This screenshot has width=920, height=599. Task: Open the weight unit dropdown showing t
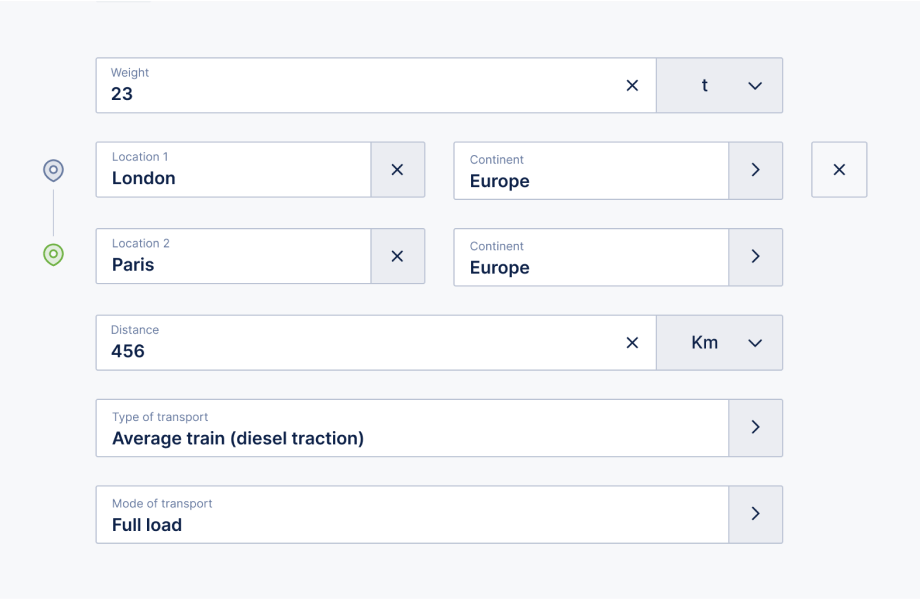(x=719, y=86)
